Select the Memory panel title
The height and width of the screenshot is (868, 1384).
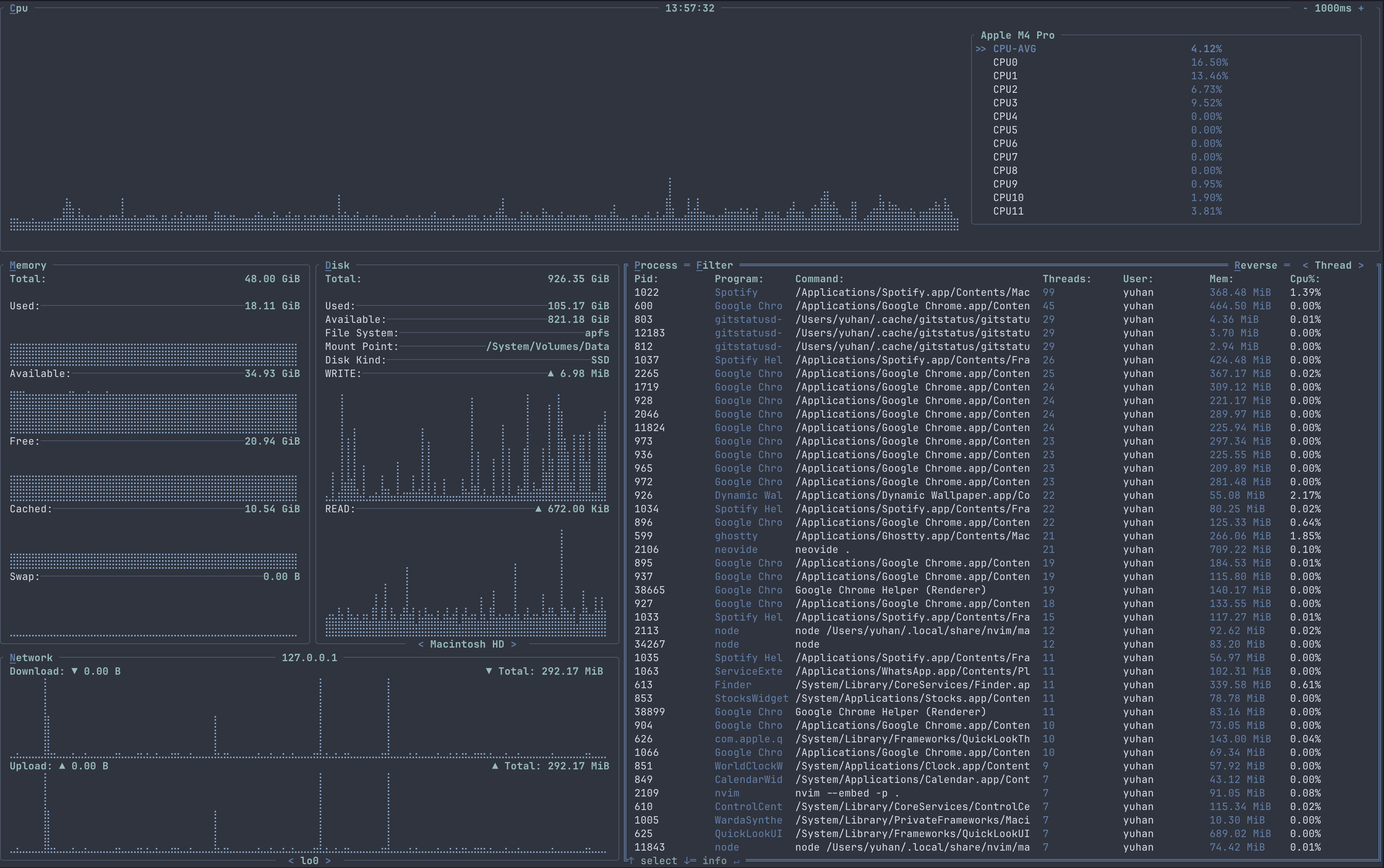pos(27,265)
